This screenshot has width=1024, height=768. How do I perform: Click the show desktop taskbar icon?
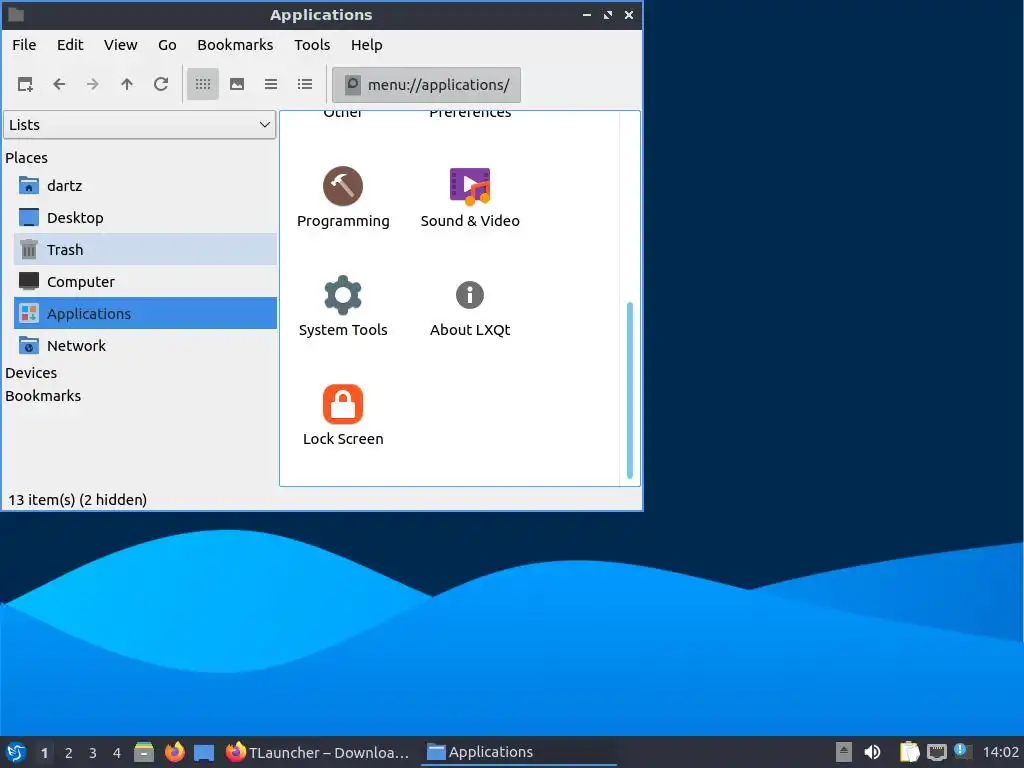pos(204,752)
